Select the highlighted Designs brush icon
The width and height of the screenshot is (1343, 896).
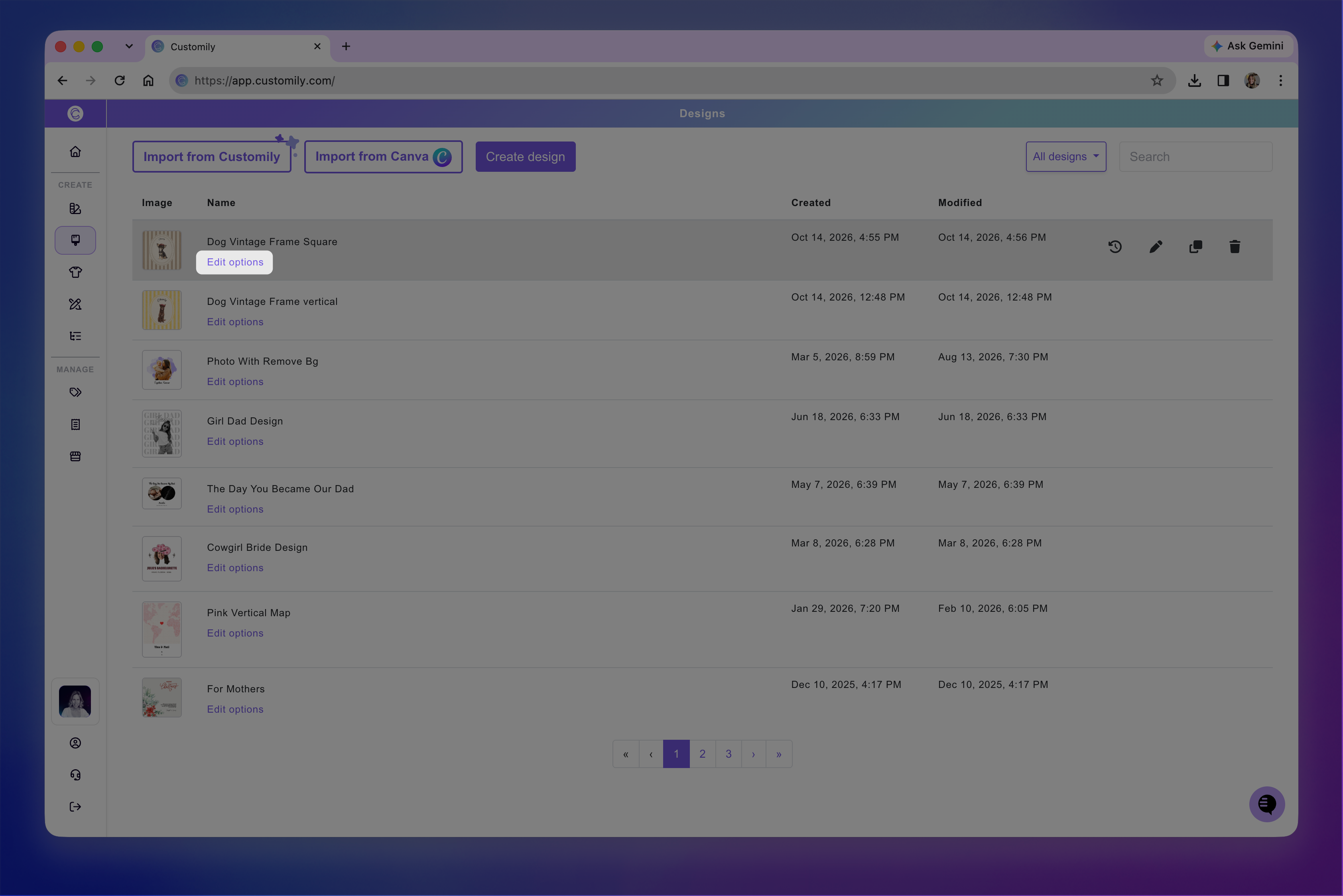(75, 240)
